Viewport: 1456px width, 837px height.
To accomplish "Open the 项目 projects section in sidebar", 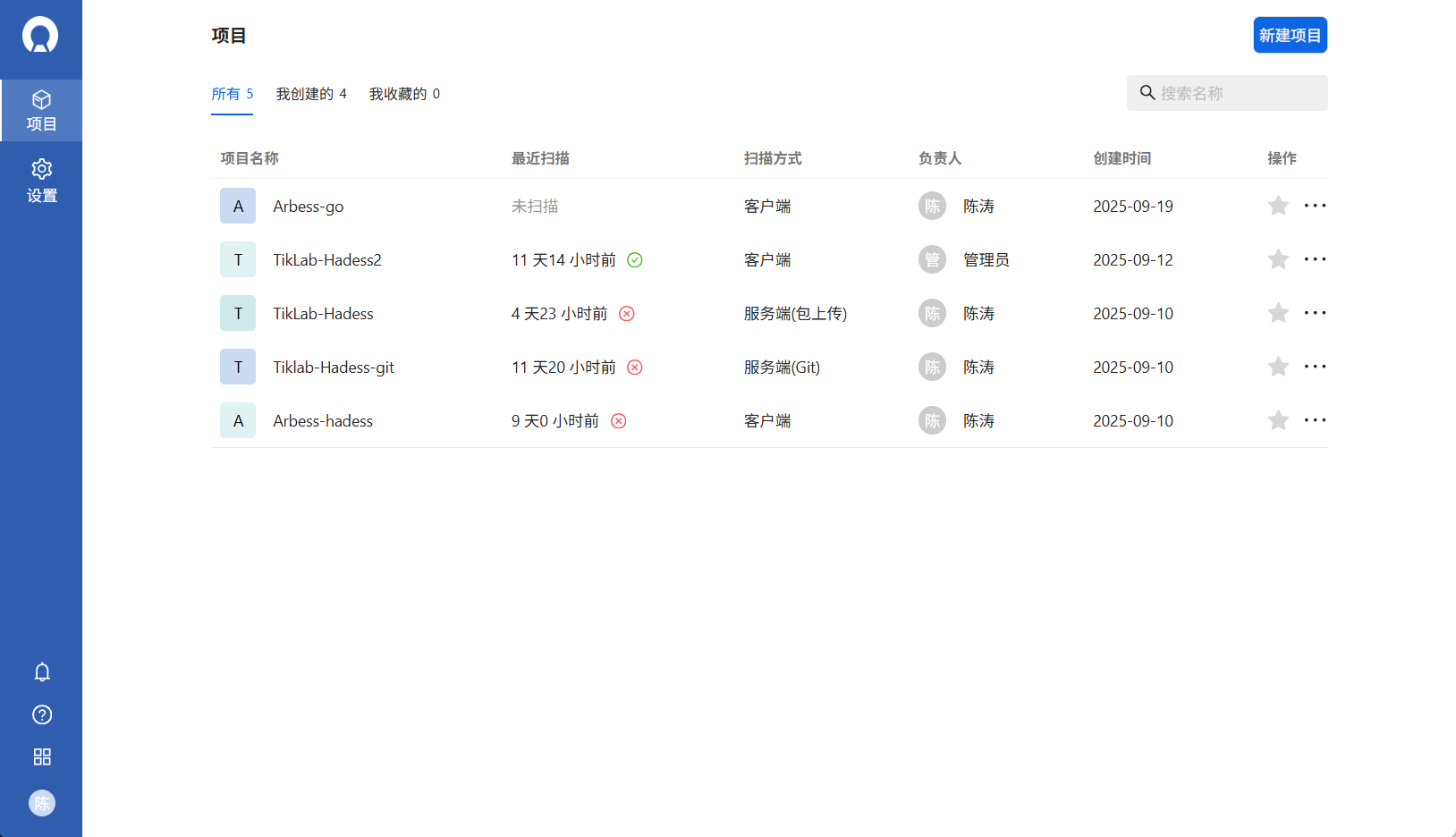I will [41, 110].
